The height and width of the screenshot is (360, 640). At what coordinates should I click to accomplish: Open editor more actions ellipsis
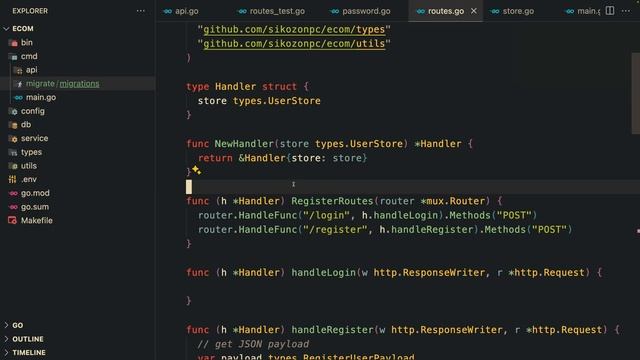click(x=626, y=11)
